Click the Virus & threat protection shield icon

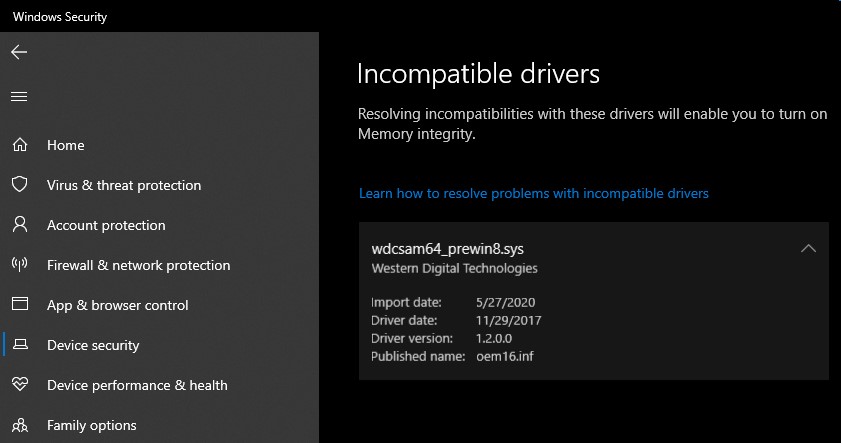click(19, 185)
